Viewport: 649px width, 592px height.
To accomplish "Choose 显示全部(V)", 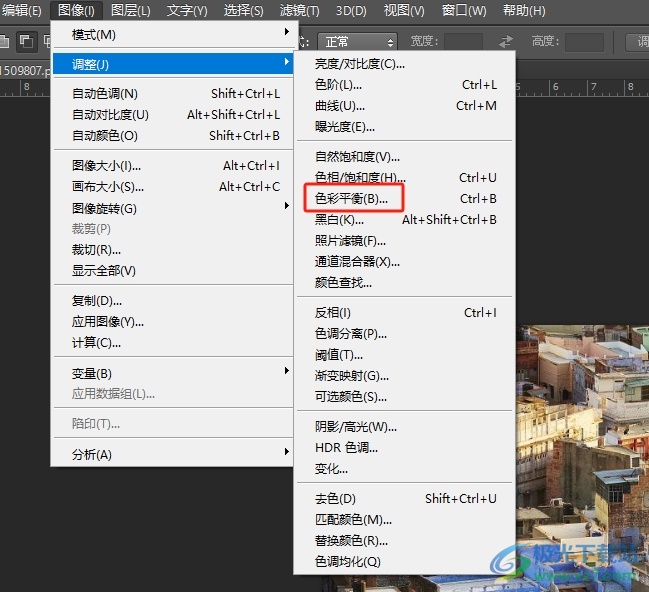I will (173, 271).
